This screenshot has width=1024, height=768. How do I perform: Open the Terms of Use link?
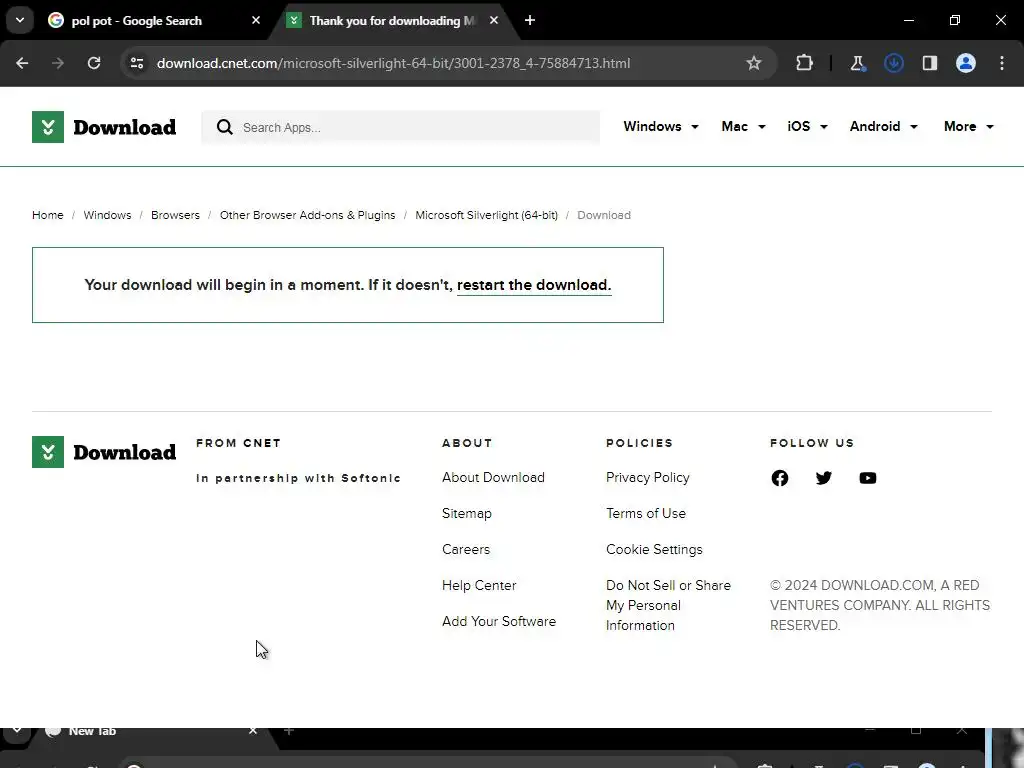[x=646, y=513]
